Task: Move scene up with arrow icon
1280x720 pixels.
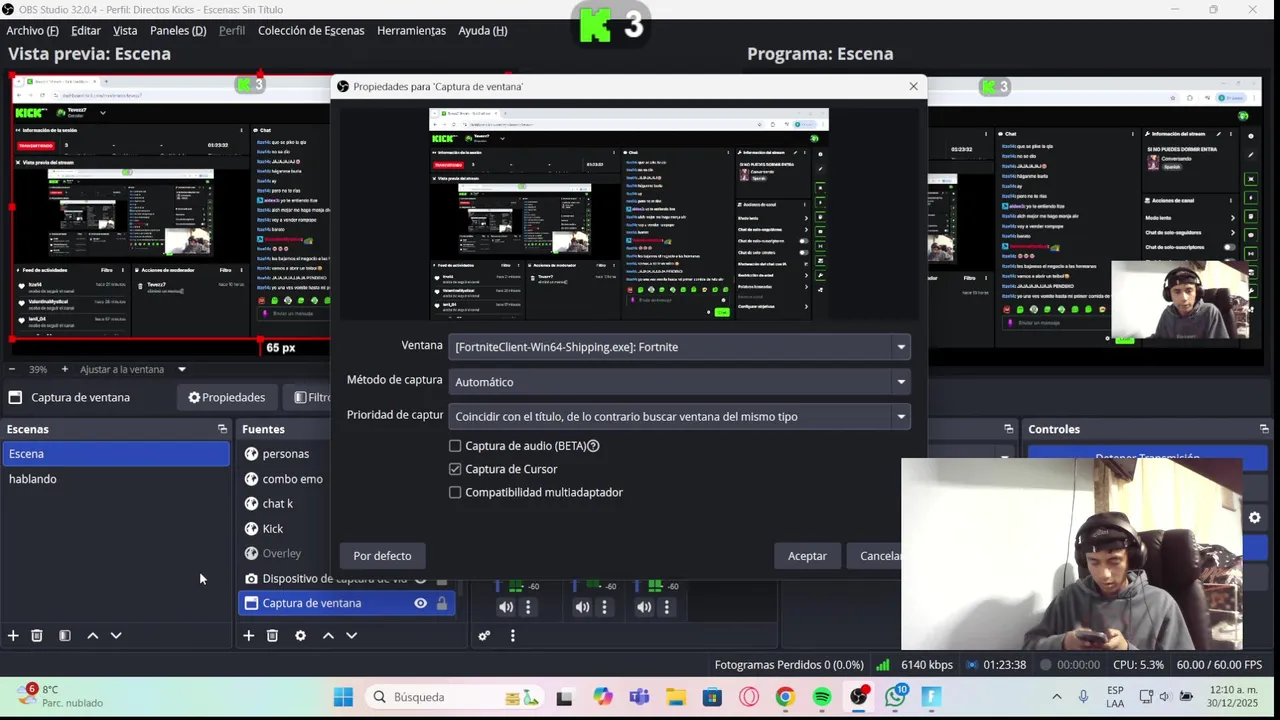Action: (x=92, y=635)
